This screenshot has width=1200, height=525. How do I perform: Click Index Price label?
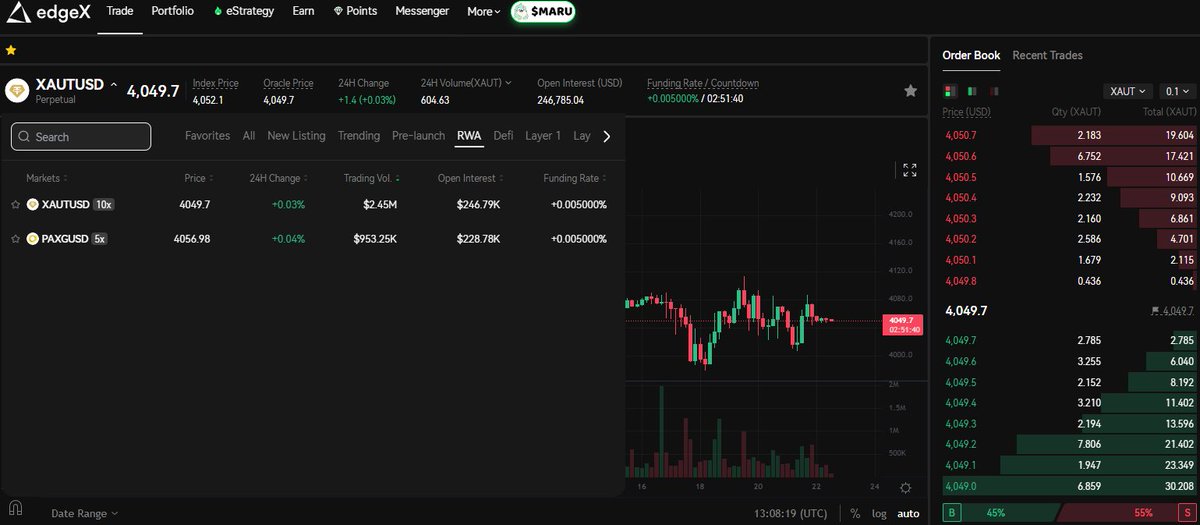[x=215, y=83]
